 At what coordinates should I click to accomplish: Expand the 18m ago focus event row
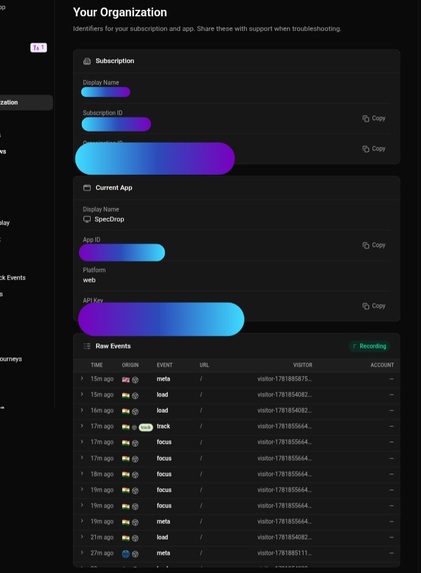point(82,474)
